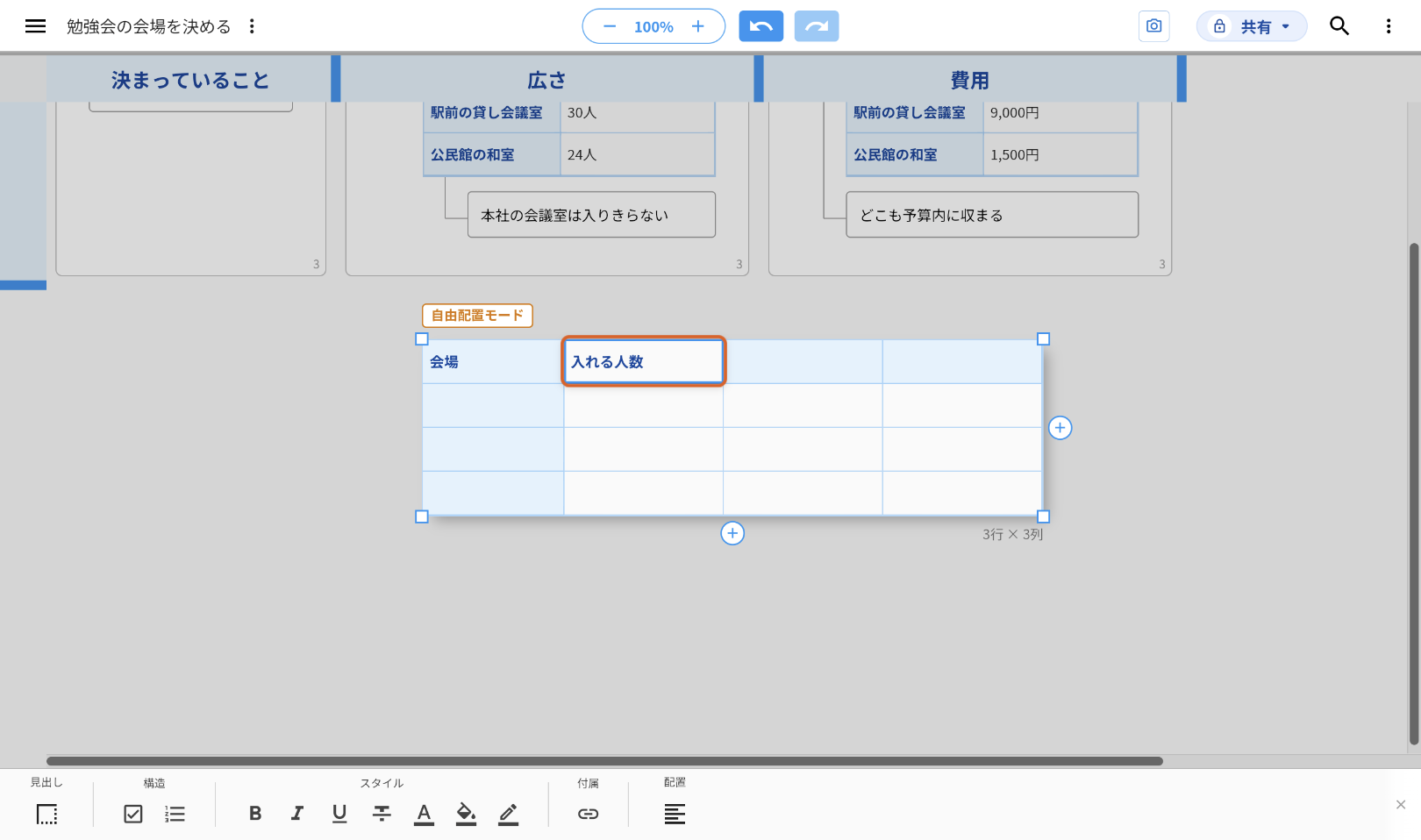The height and width of the screenshot is (840, 1421).
Task: Zoom out with the minus button
Action: [x=610, y=26]
